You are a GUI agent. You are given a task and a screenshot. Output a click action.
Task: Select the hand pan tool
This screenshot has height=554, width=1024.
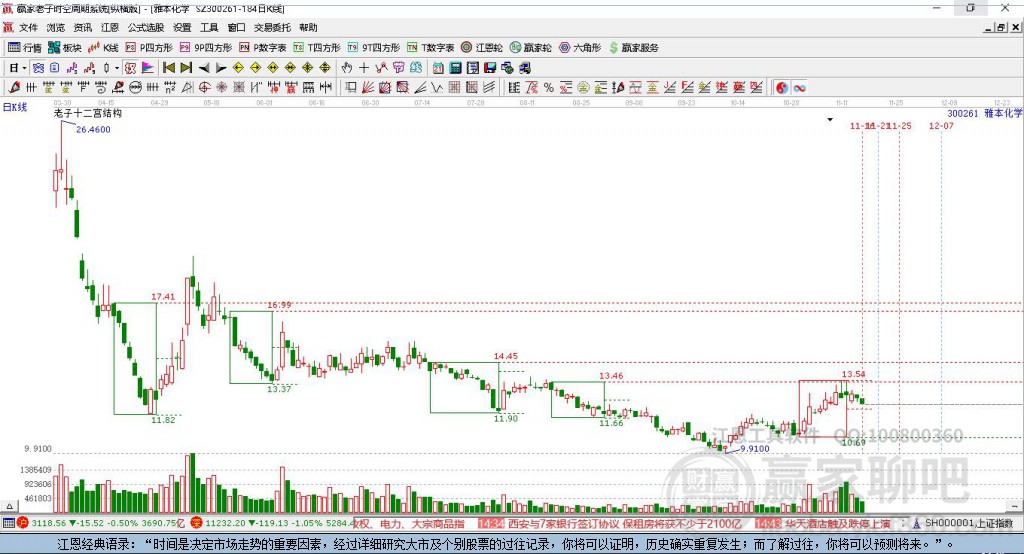click(347, 68)
